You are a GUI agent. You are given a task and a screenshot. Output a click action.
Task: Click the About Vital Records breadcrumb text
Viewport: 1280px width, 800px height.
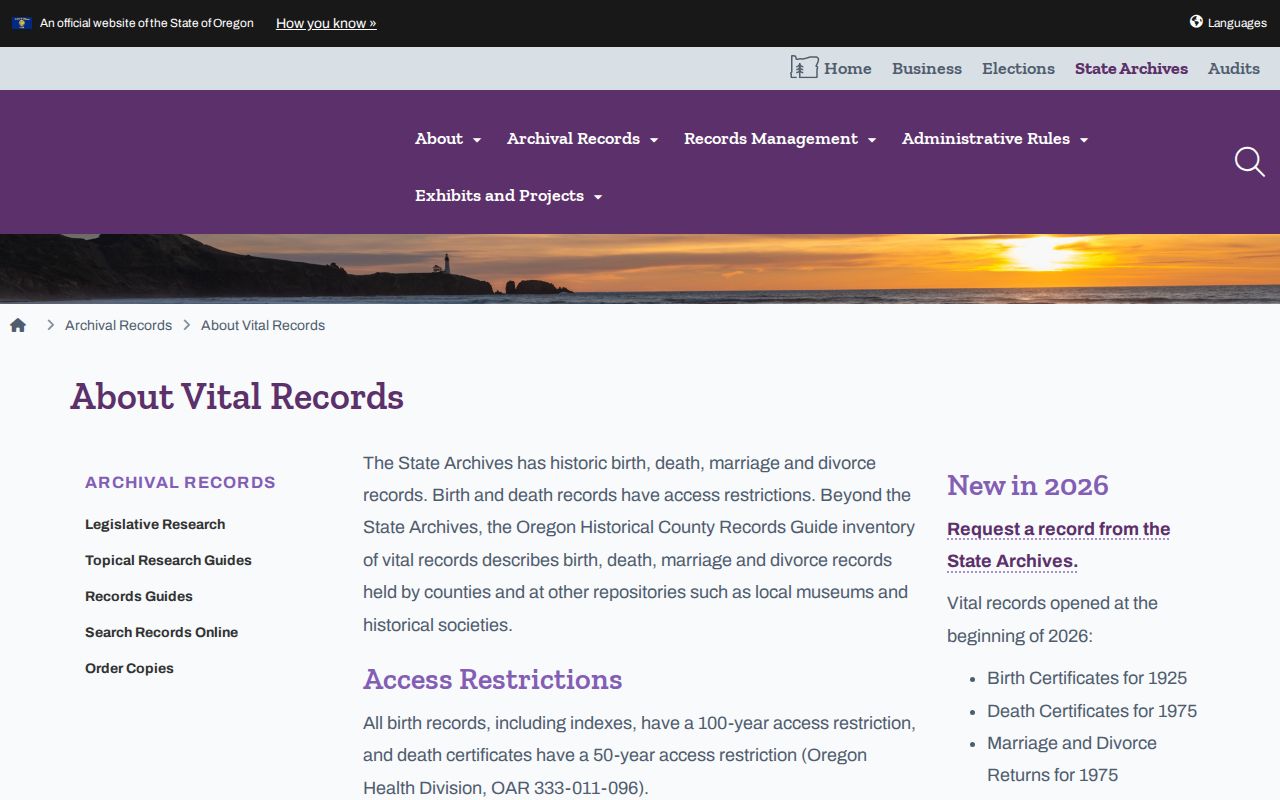coord(263,325)
